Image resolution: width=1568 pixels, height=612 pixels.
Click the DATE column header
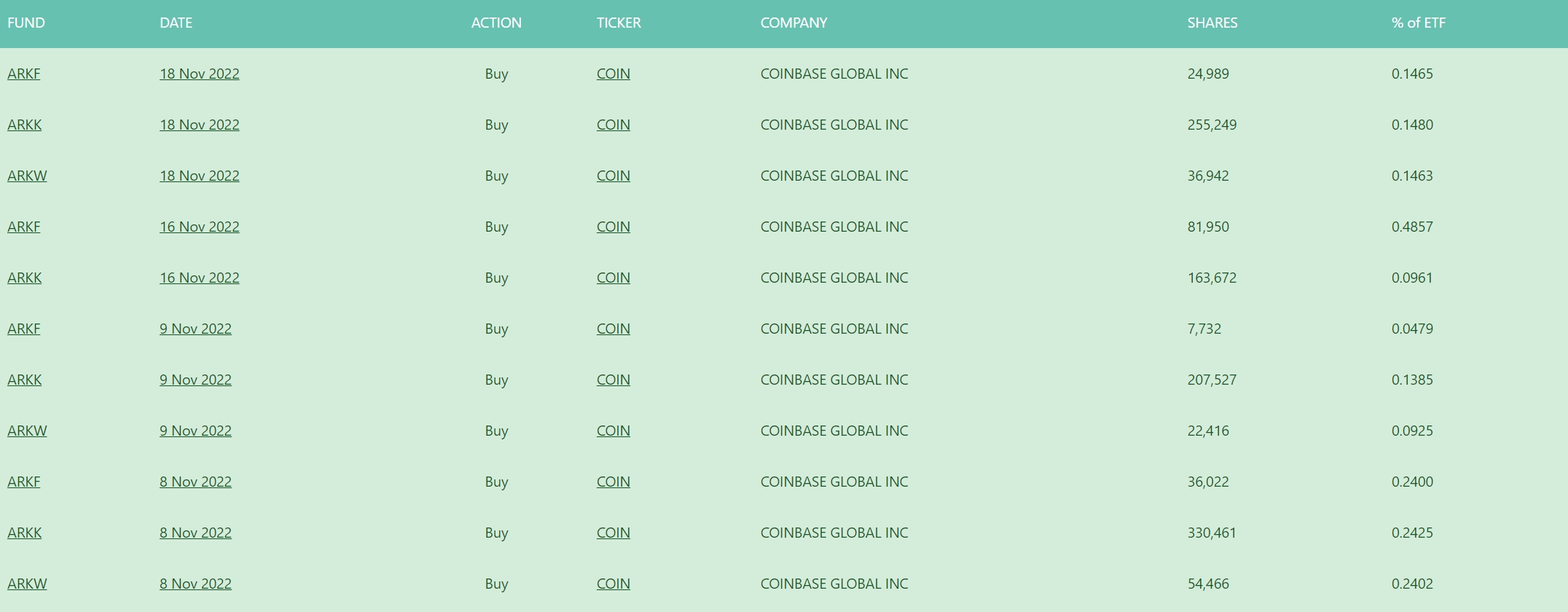pyautogui.click(x=176, y=23)
